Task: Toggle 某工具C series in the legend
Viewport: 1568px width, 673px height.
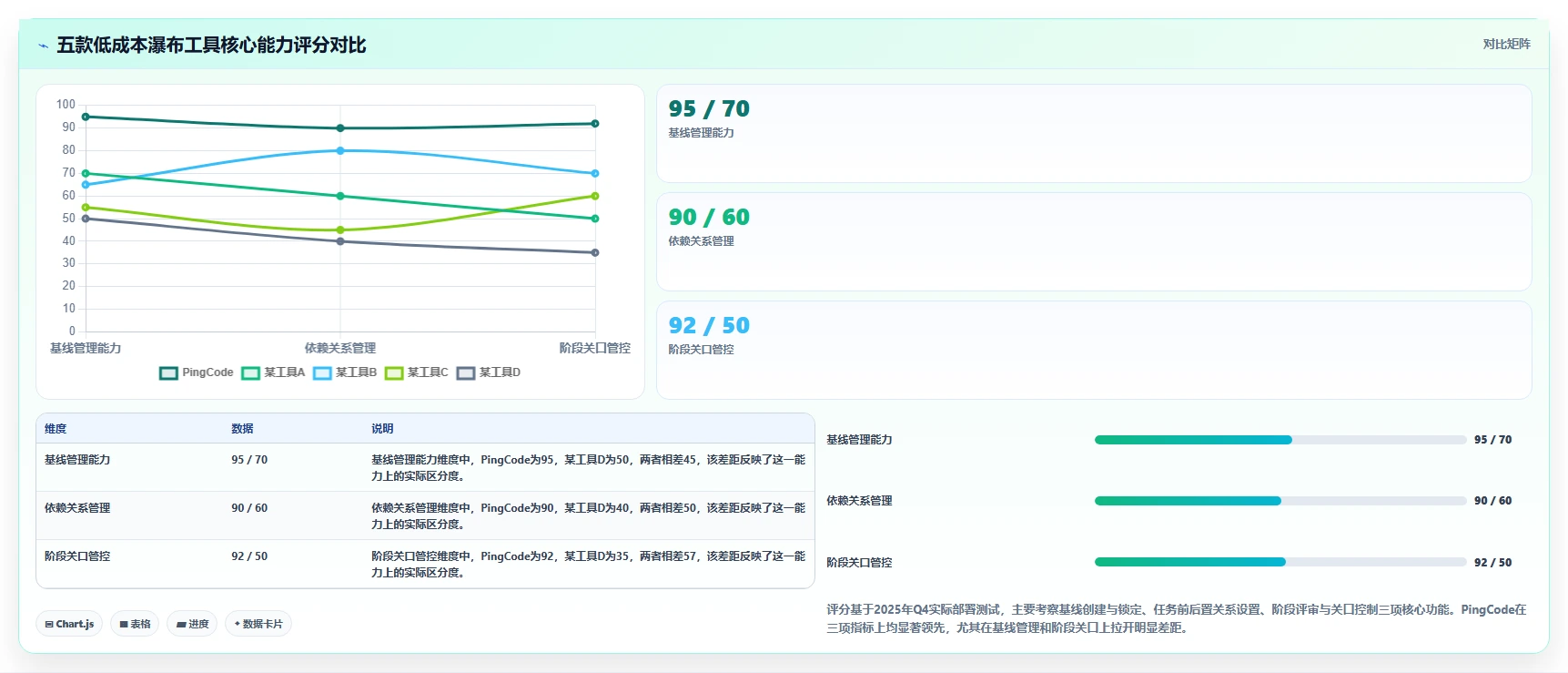Action: point(417,372)
